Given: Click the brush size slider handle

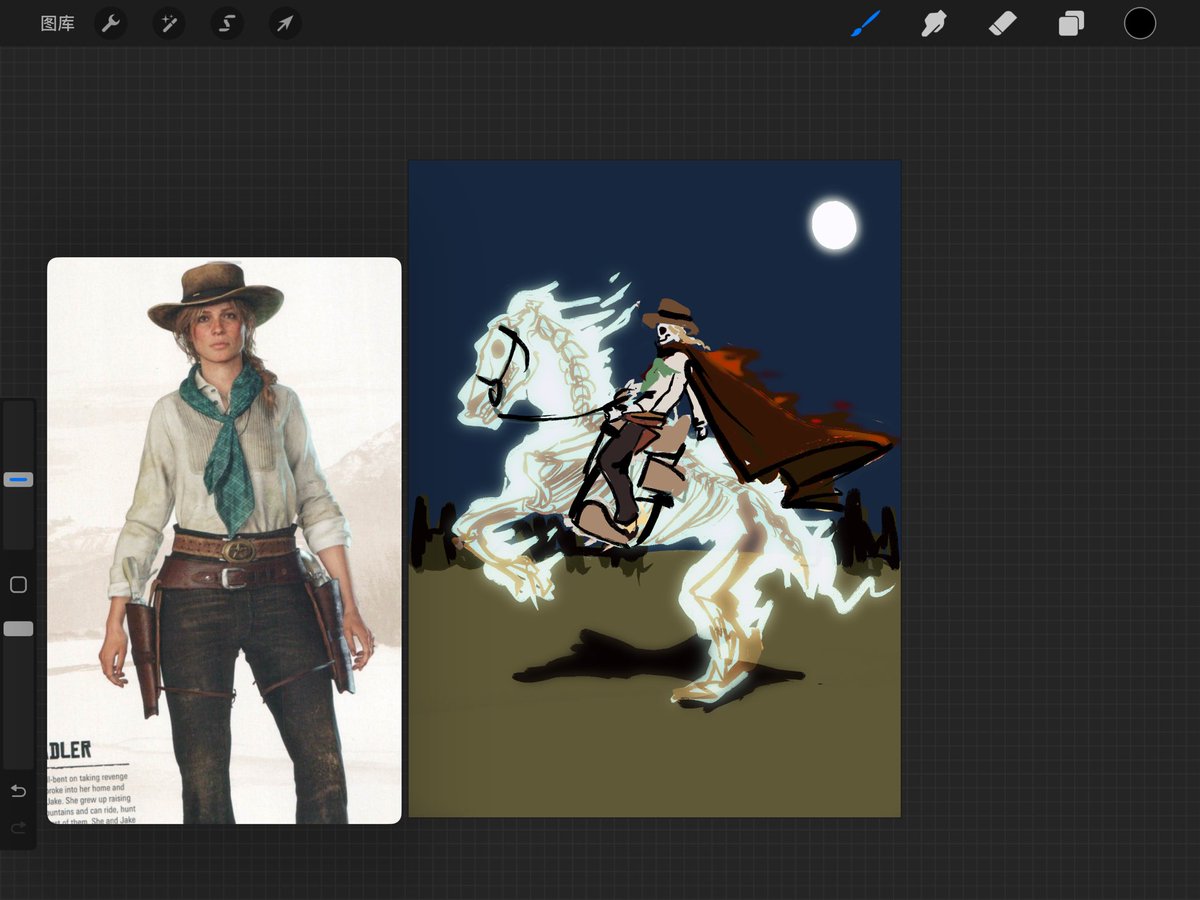Looking at the screenshot, I should point(18,480).
